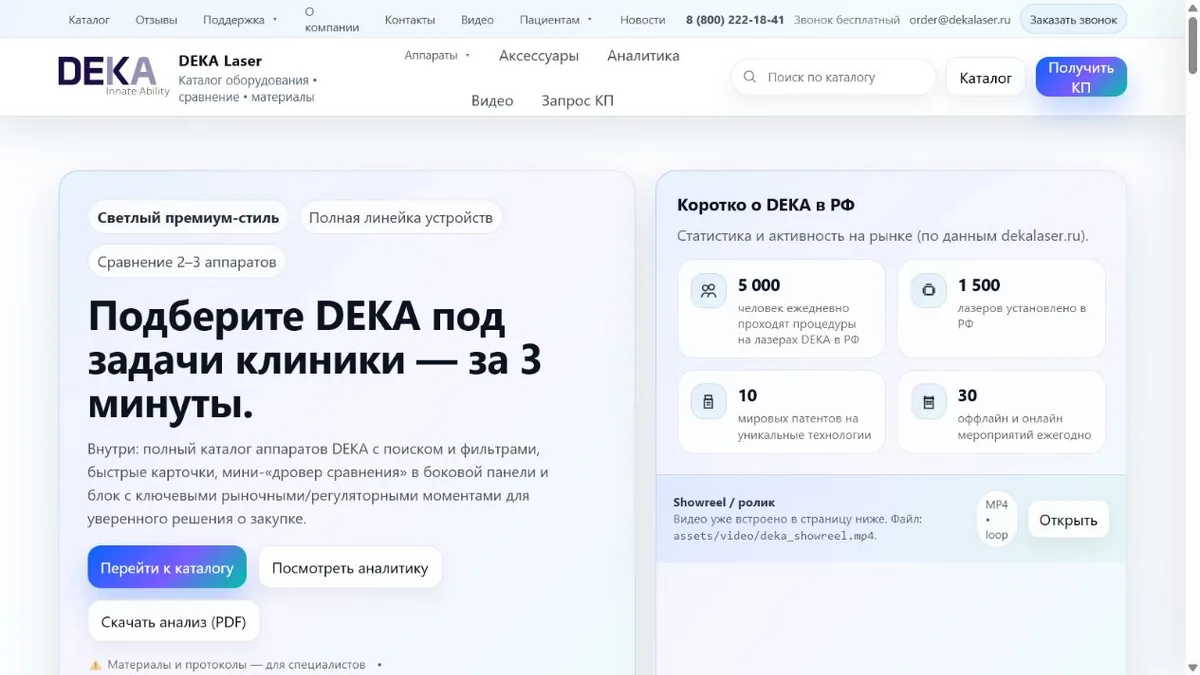Click the Получить КП button

[x=1081, y=77]
